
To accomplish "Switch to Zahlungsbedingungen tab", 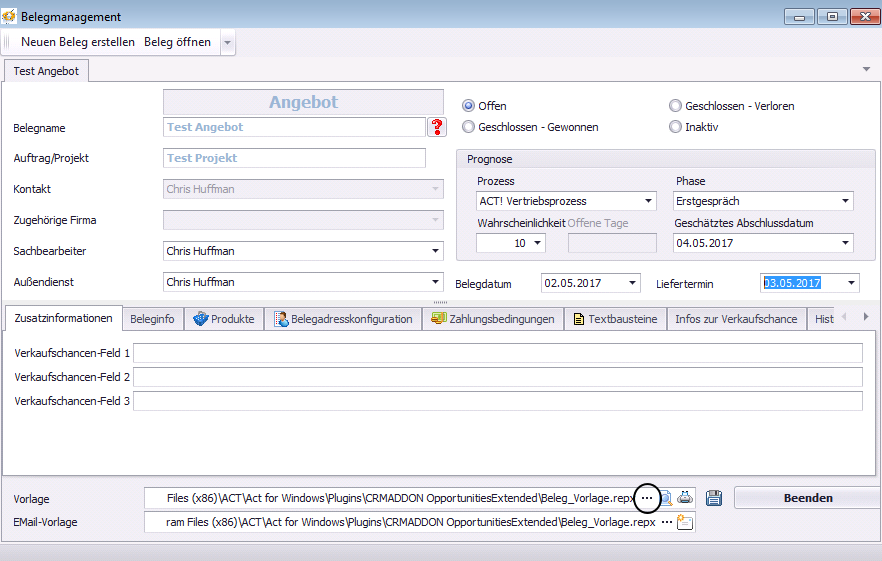I will point(493,319).
